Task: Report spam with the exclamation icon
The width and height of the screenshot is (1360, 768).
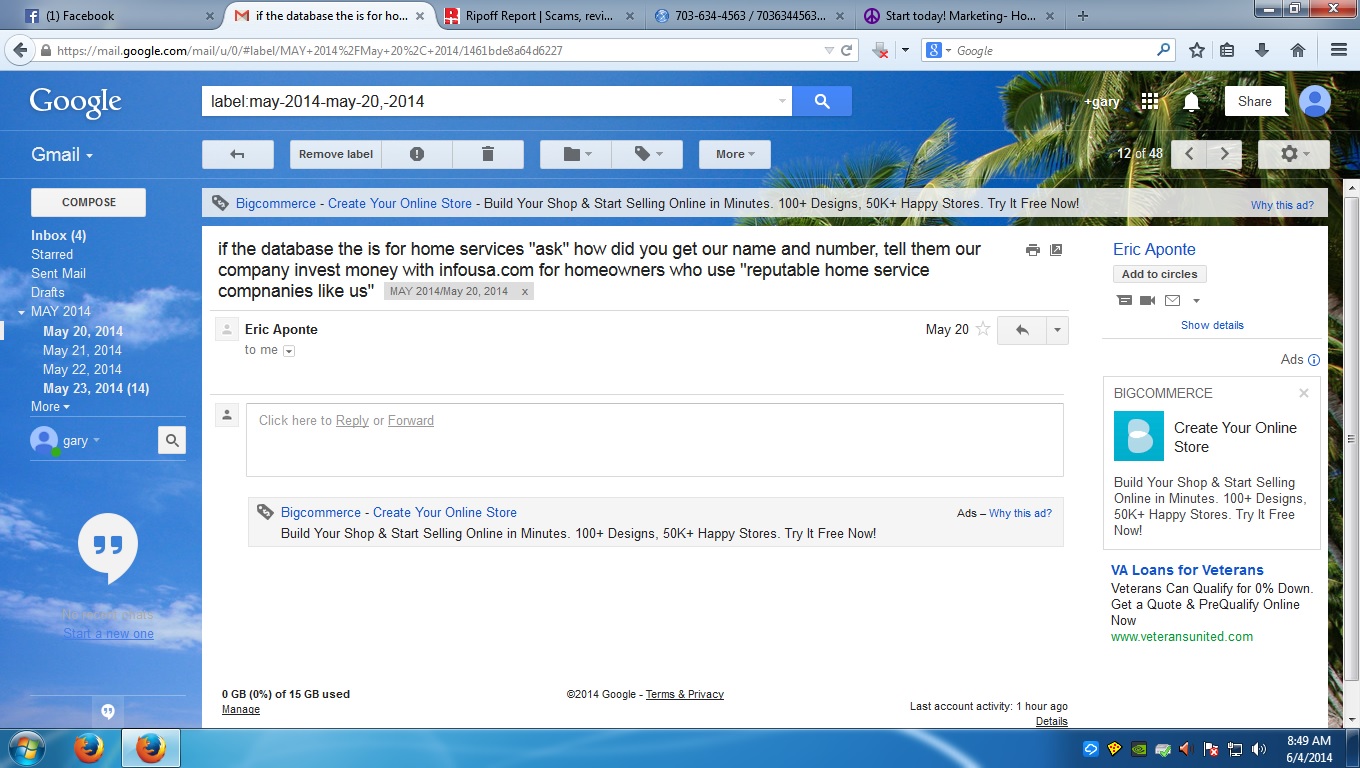Action: point(417,154)
